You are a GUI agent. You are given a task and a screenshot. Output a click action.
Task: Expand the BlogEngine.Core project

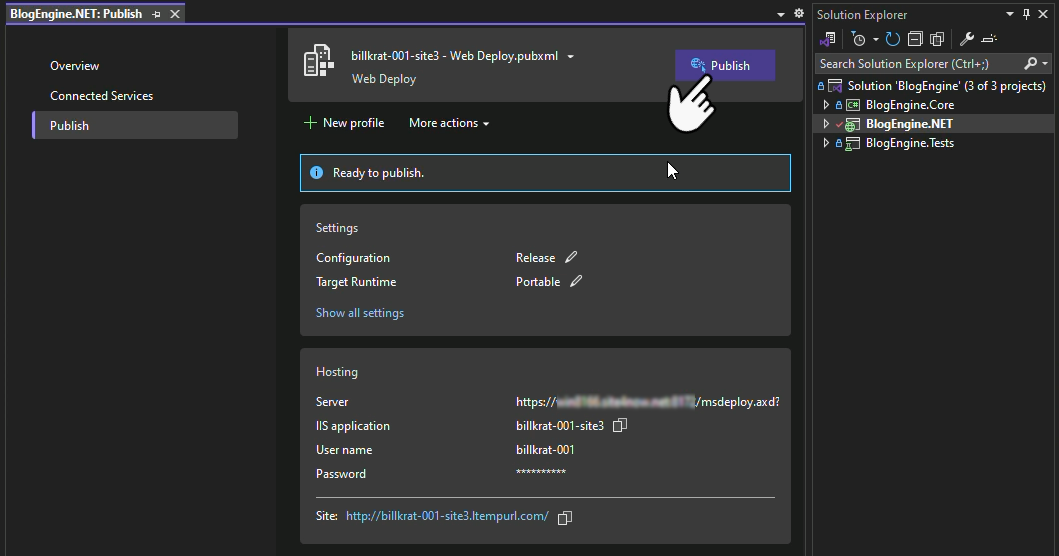pos(825,105)
